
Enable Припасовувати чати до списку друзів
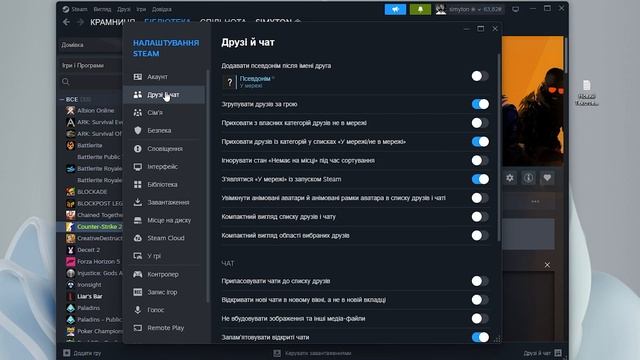click(480, 281)
